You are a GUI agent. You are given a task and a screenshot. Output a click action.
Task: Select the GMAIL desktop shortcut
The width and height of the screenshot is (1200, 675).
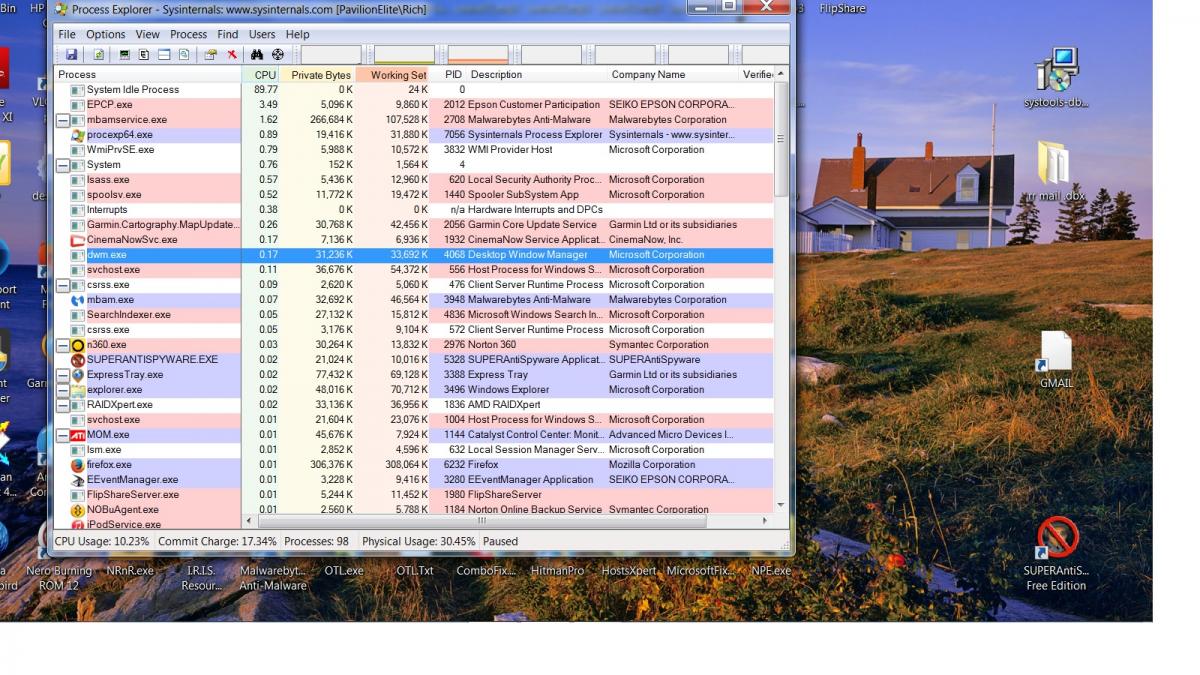(1056, 360)
